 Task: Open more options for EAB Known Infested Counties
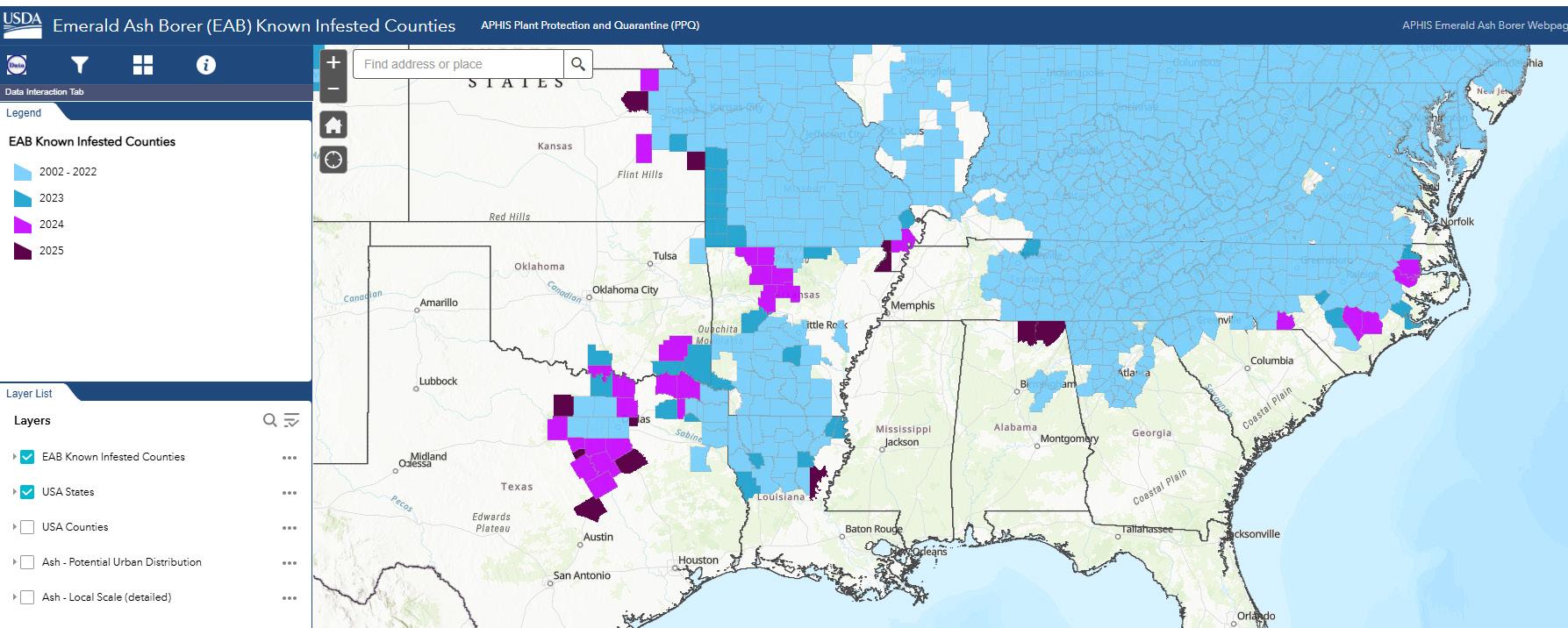point(290,458)
